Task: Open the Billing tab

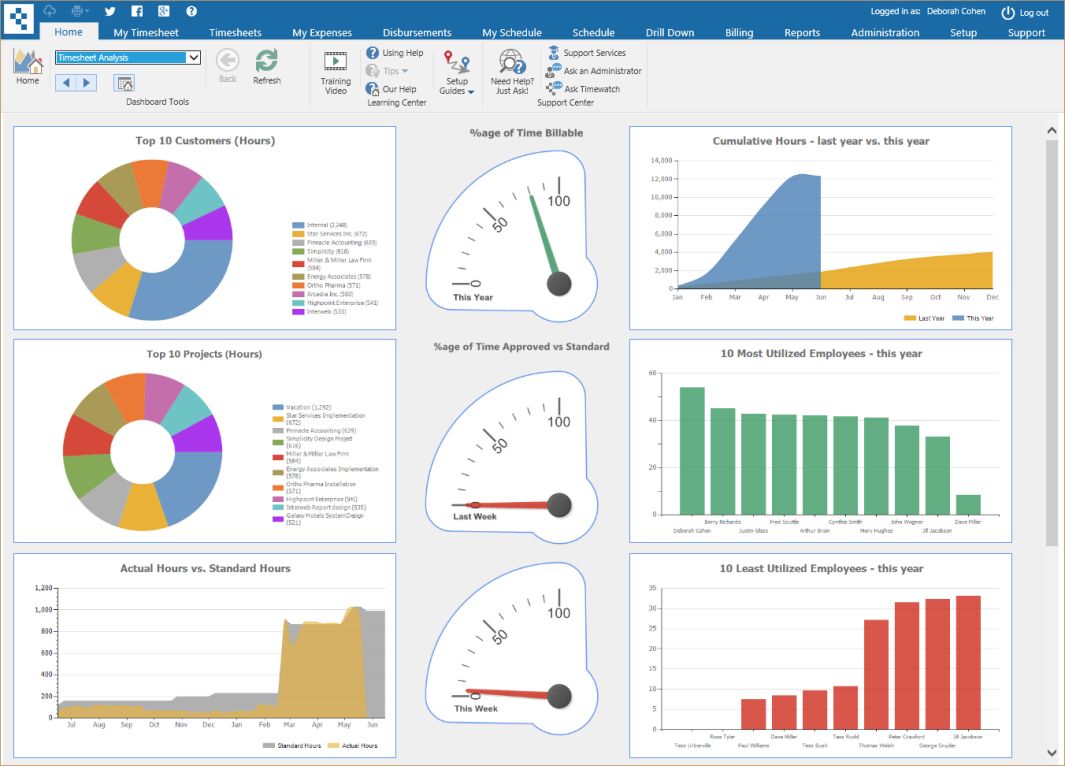Action: click(739, 33)
